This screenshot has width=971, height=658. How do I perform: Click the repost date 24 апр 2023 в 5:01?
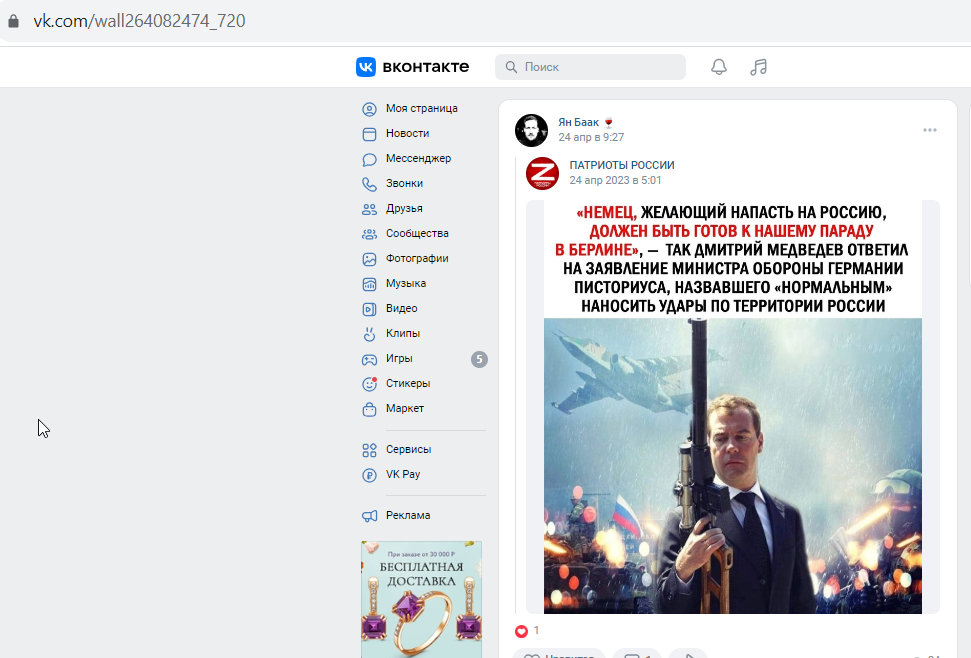(616, 180)
